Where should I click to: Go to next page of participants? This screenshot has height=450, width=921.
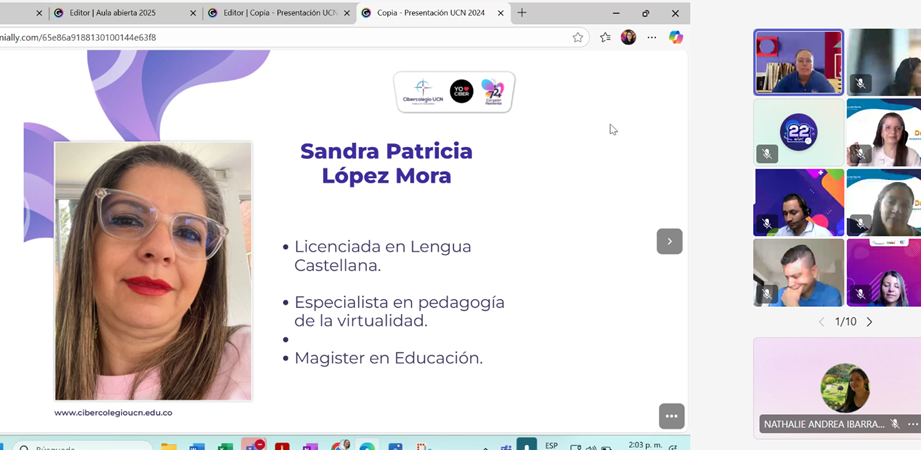pyautogui.click(x=869, y=322)
